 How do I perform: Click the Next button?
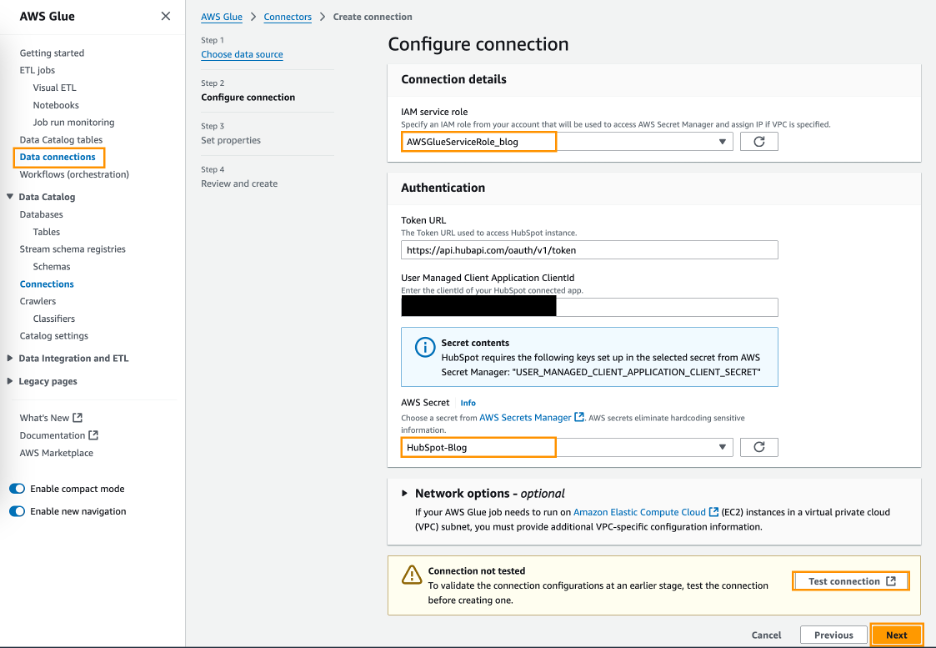click(896, 635)
